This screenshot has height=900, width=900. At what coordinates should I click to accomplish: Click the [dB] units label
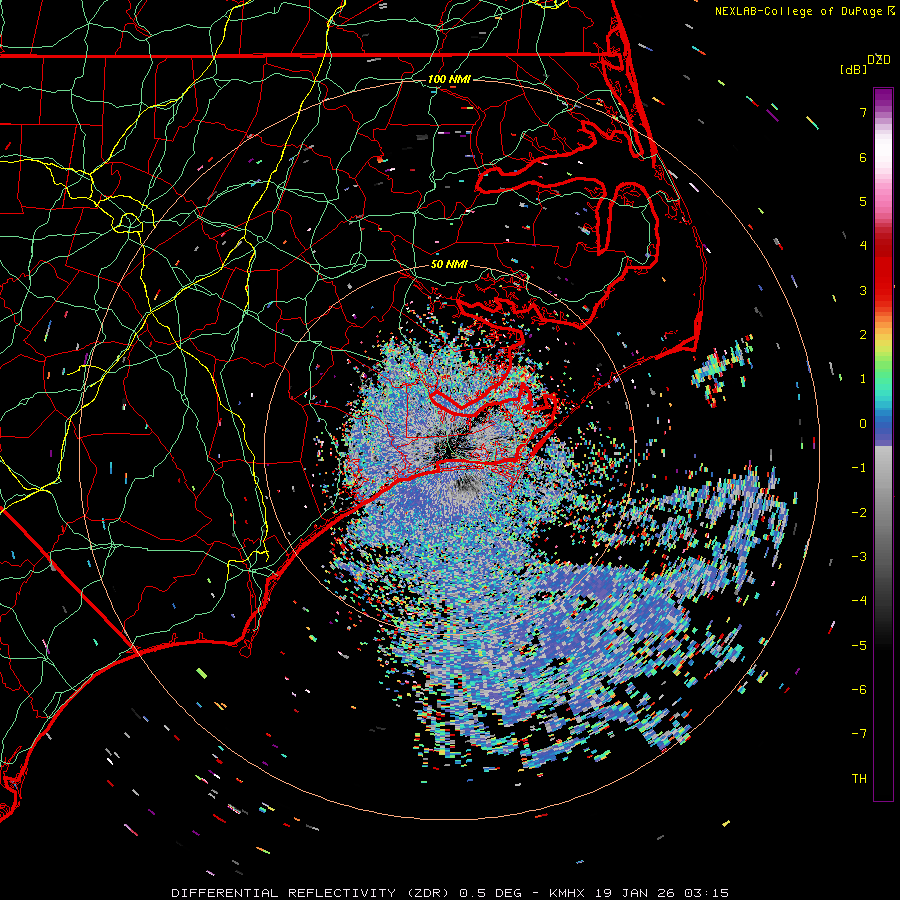coord(853,69)
